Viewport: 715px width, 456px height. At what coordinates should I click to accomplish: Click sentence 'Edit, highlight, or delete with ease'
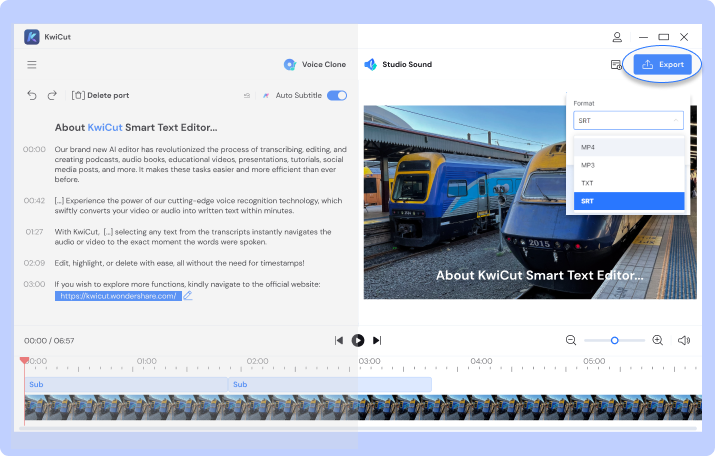point(180,263)
